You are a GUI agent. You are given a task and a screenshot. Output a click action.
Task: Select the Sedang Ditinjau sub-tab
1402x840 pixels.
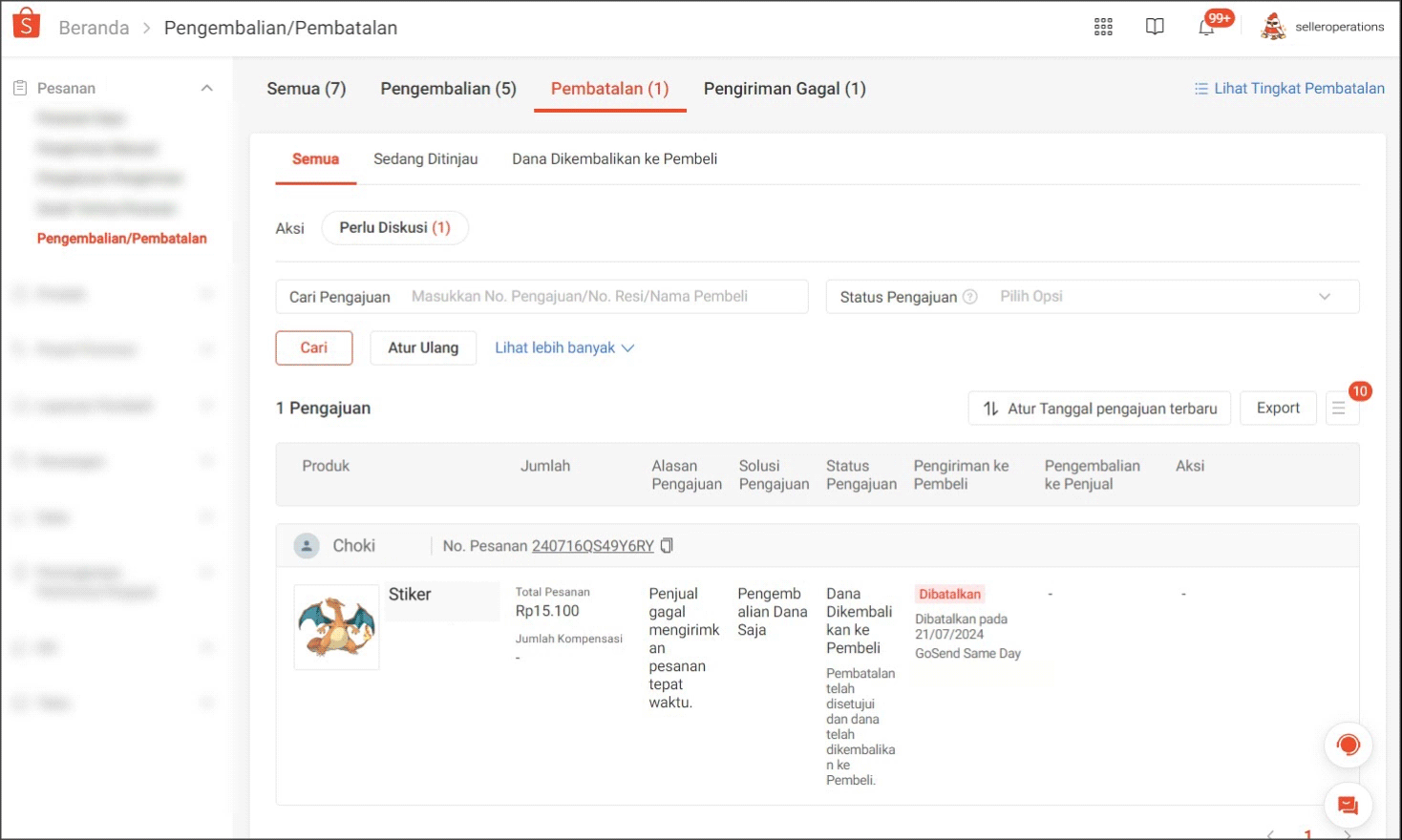425,159
